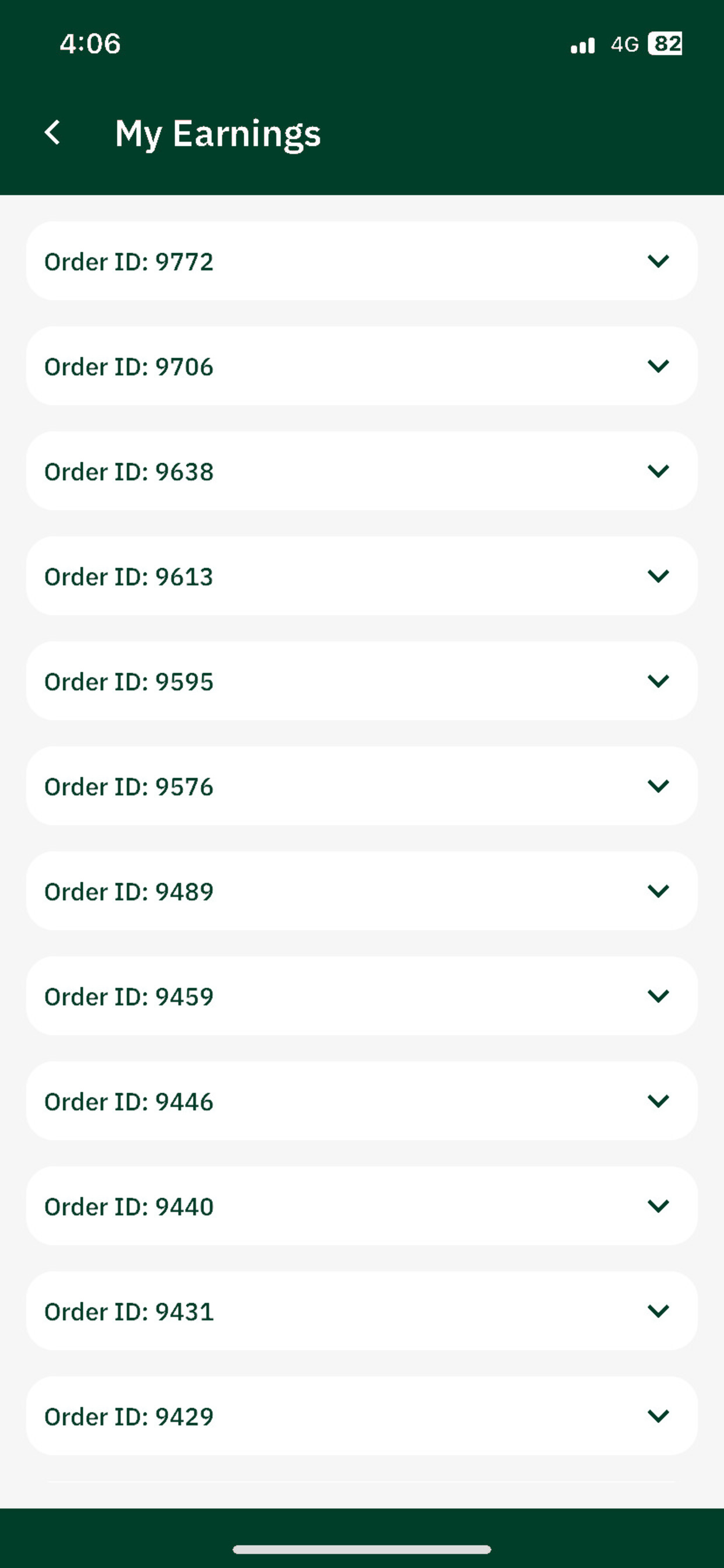Tap the cellular signal bars icon
Screen dimensions: 724x1568
tap(582, 45)
